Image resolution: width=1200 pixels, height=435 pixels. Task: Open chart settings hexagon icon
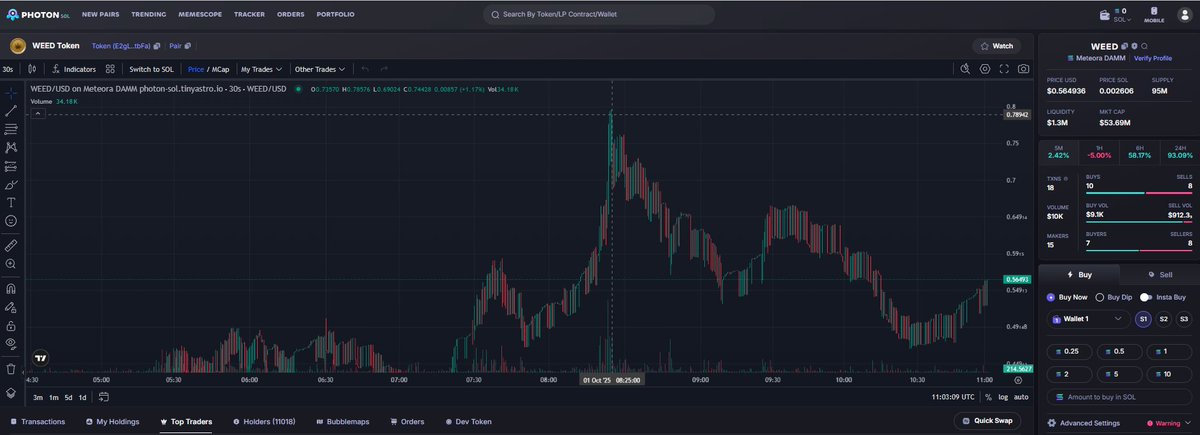point(985,69)
